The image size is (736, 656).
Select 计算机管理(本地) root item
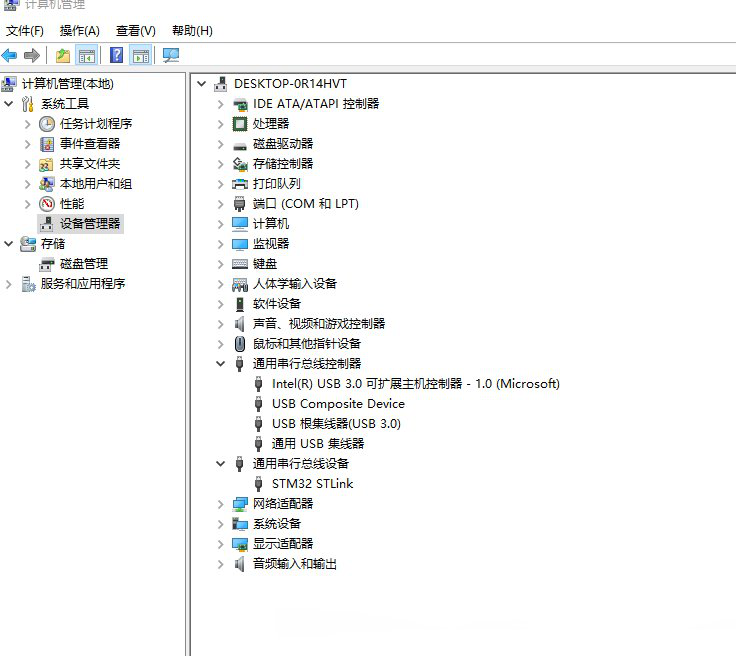click(x=68, y=84)
